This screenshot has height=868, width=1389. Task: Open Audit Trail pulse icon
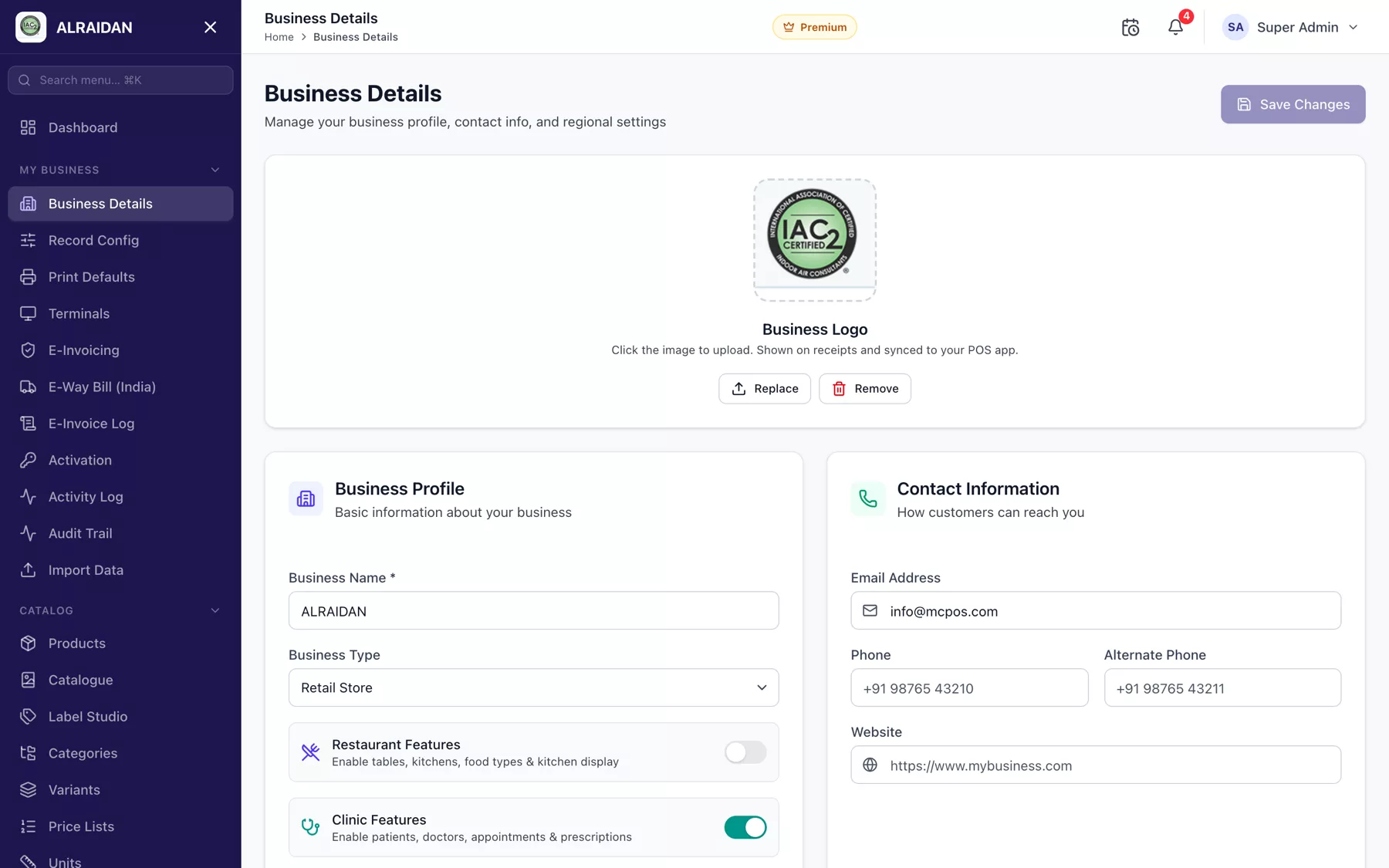(x=29, y=533)
